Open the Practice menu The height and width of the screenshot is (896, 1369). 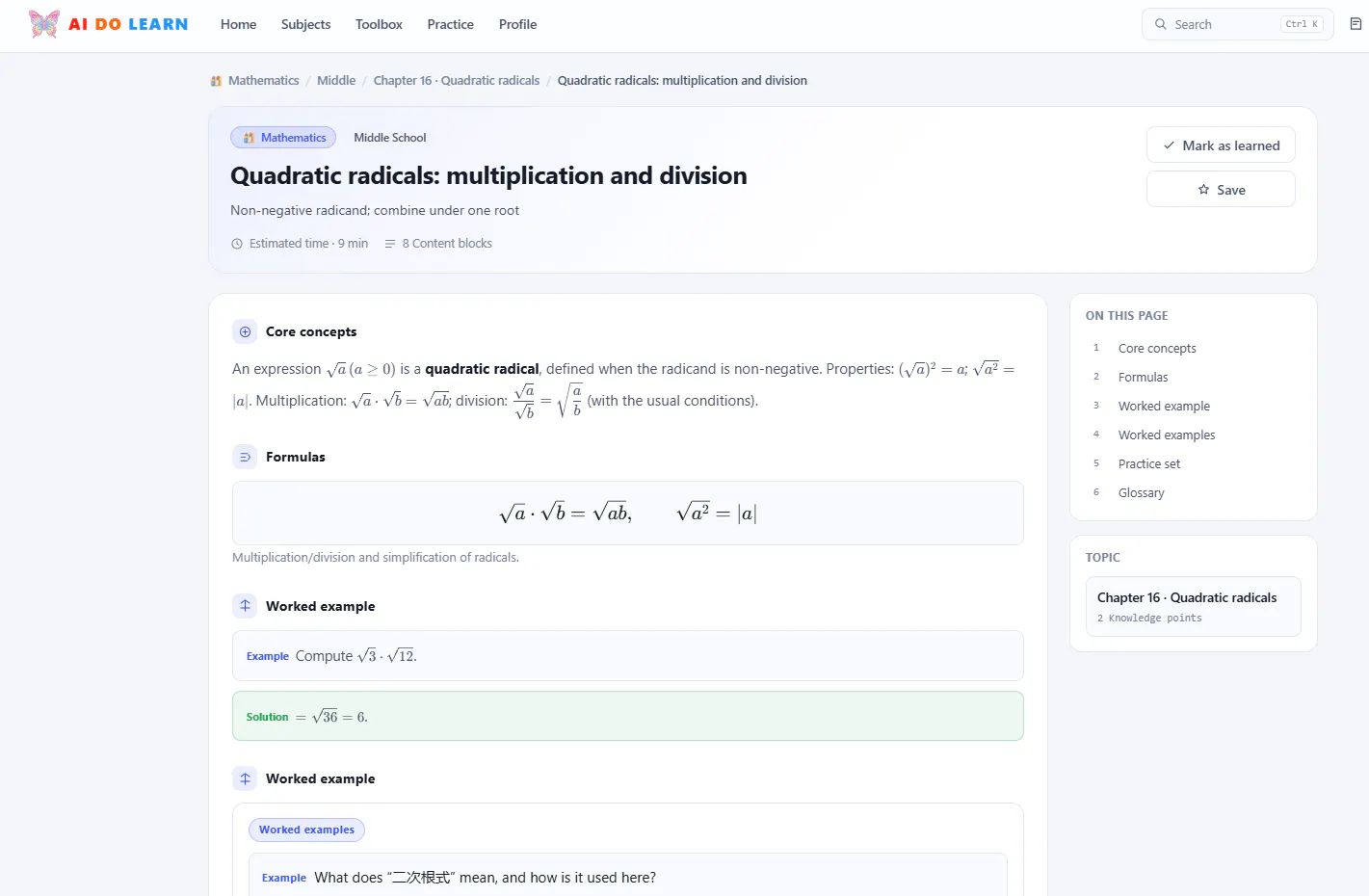coord(451,24)
